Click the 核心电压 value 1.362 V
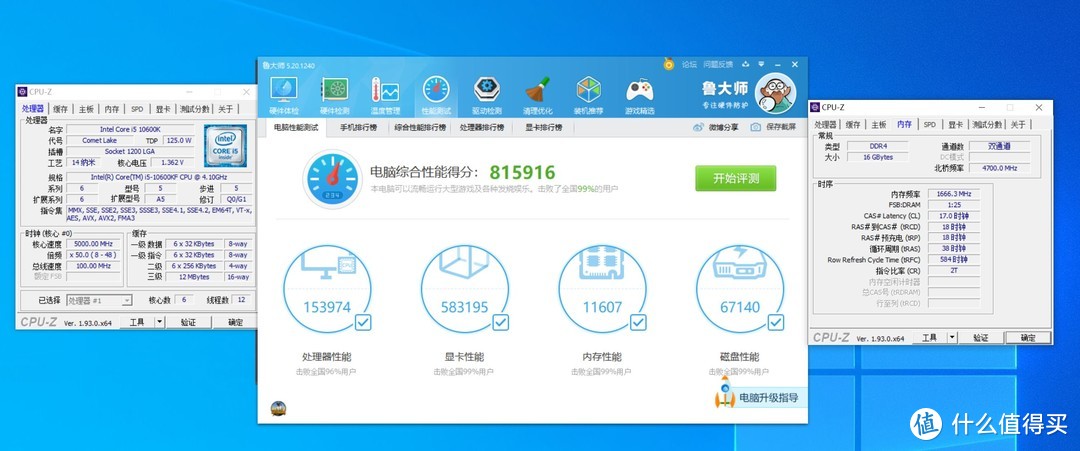The height and width of the screenshot is (451, 1080). pos(172,162)
